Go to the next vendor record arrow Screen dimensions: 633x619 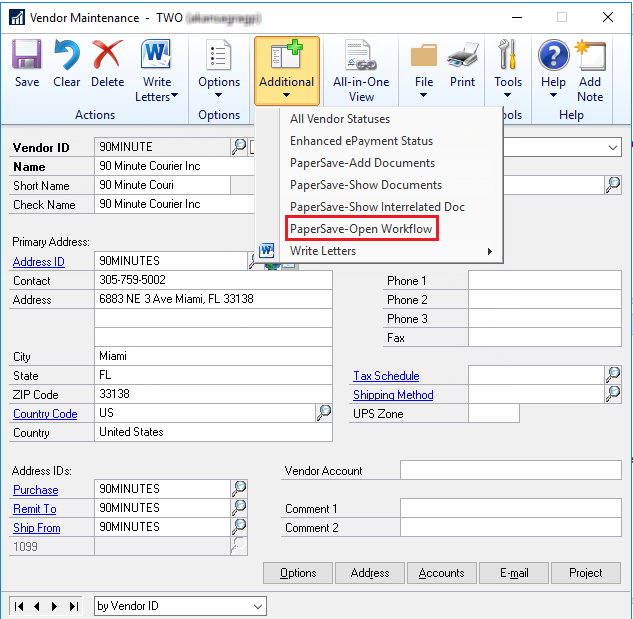[55, 606]
